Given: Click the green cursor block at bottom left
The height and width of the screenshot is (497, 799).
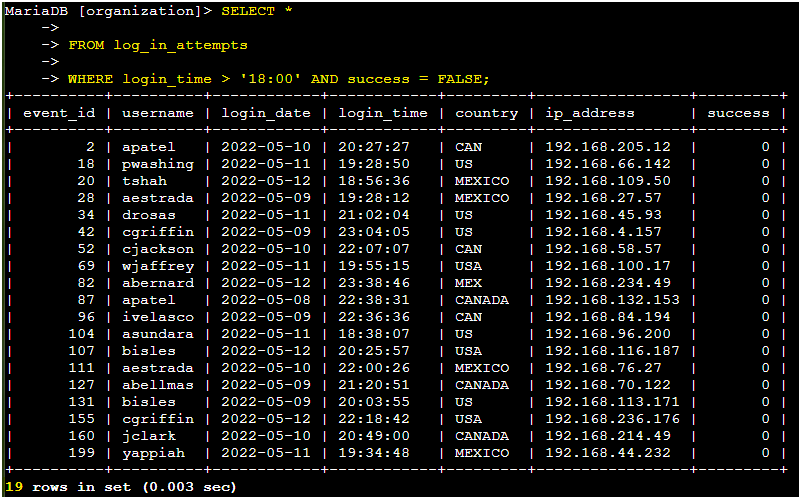Looking at the screenshot, I should click(3, 487).
